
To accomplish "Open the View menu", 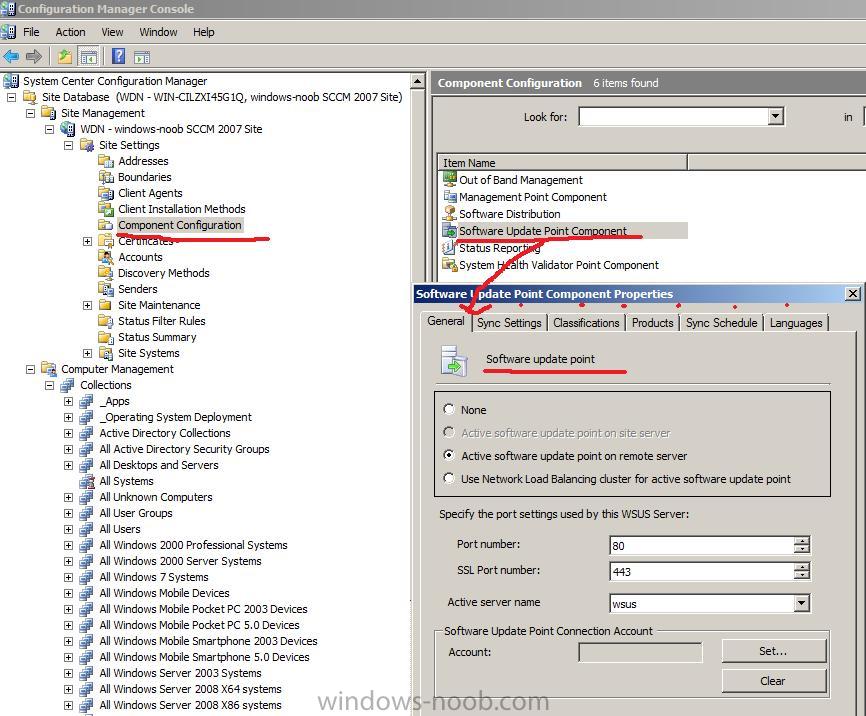I will coord(112,32).
